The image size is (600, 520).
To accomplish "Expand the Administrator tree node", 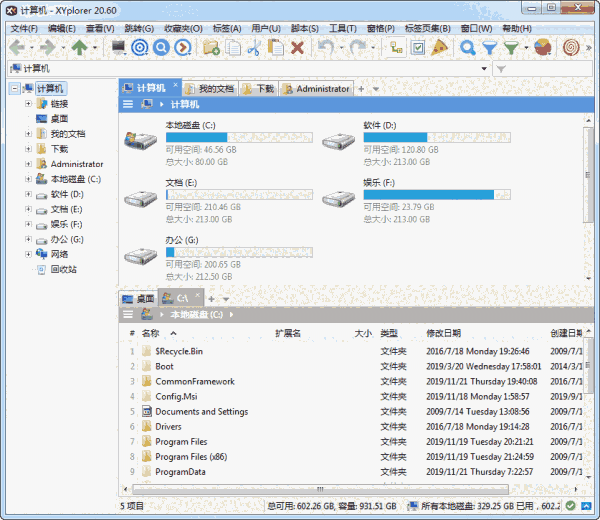I will pyautogui.click(x=28, y=164).
